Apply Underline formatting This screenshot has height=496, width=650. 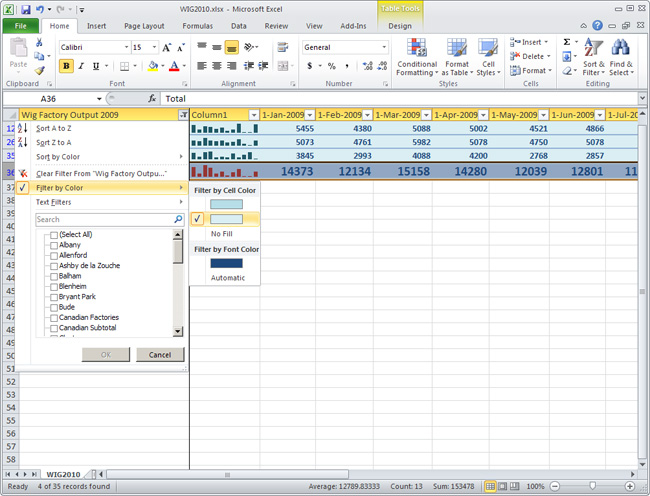(96, 66)
